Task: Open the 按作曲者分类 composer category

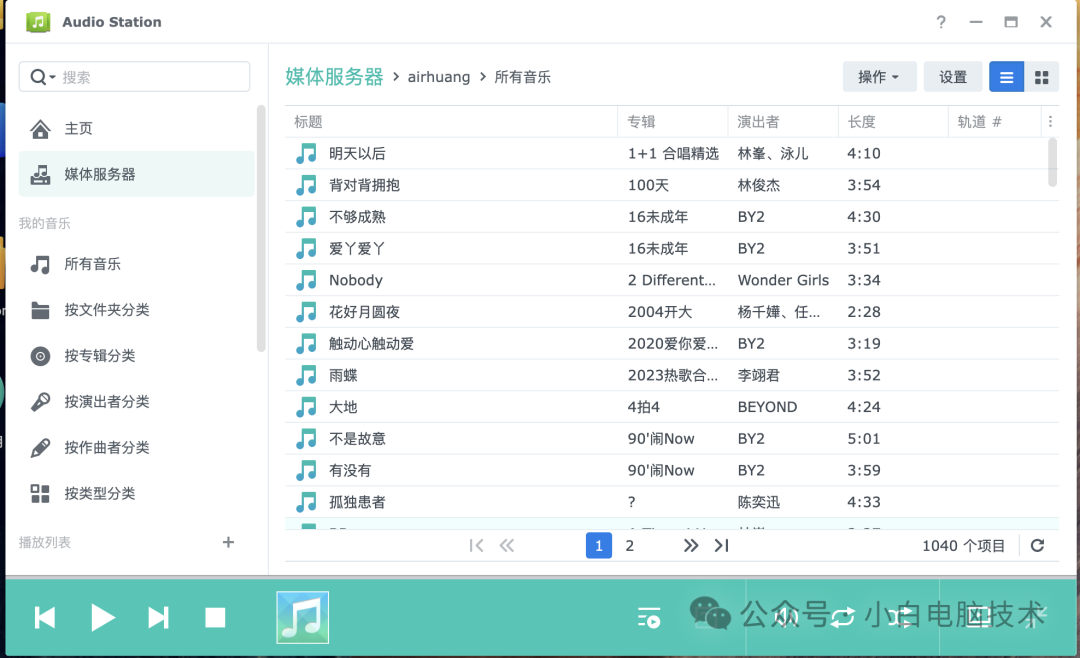Action: pyautogui.click(x=103, y=447)
